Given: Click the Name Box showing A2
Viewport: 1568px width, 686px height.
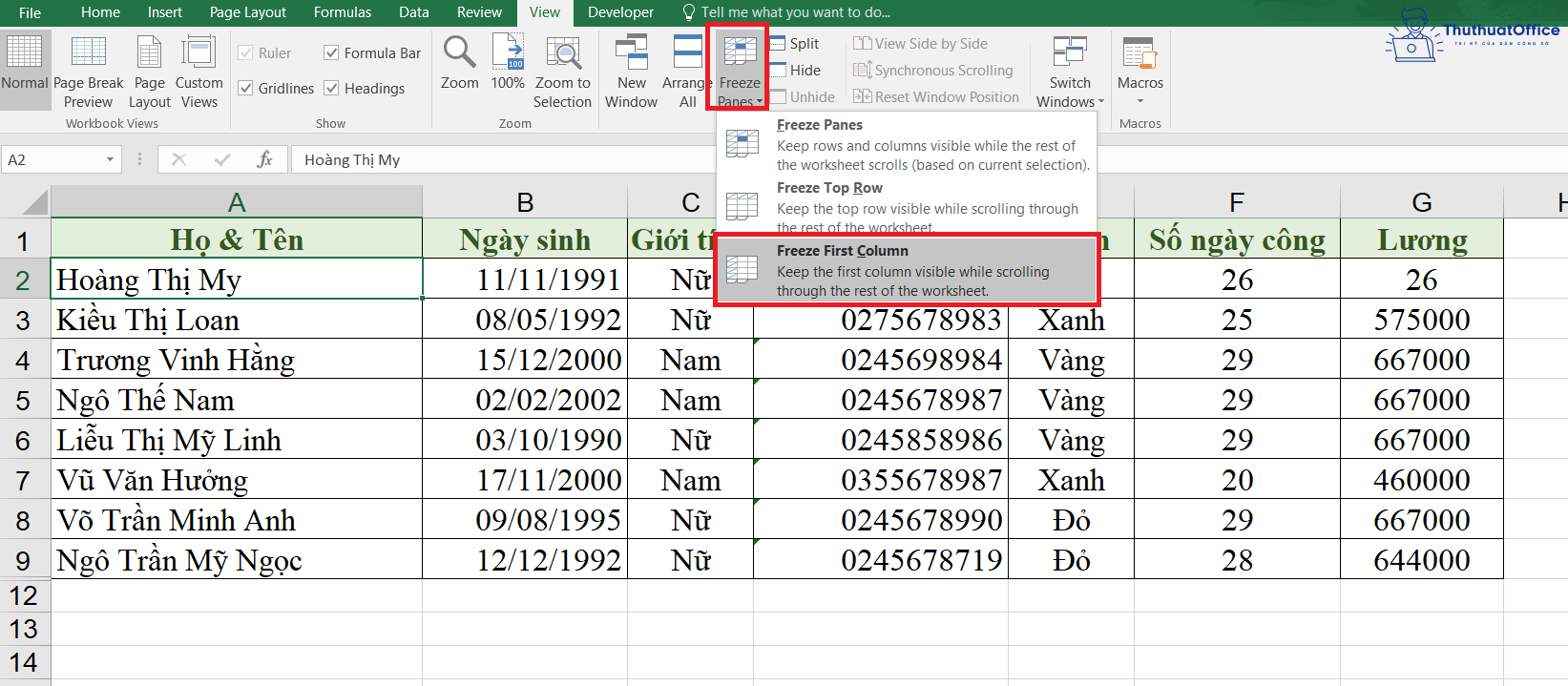Looking at the screenshot, I should [52, 159].
